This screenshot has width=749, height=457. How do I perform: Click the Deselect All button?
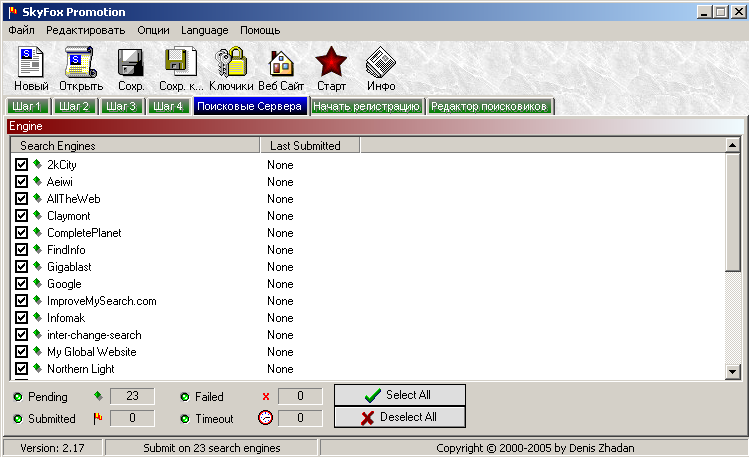(x=400, y=417)
